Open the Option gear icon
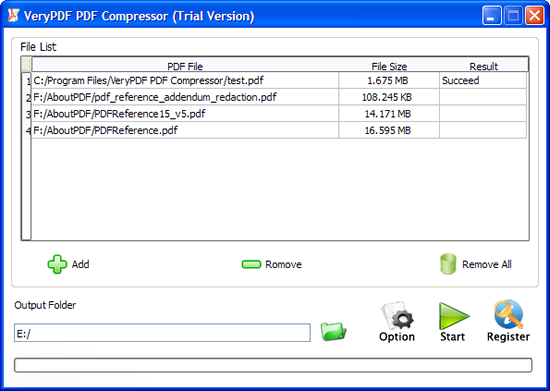The height and width of the screenshot is (391, 550). point(397,315)
